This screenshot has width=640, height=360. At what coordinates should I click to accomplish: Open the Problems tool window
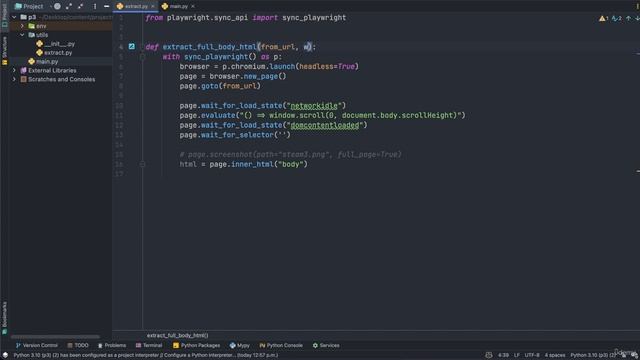pos(112,345)
